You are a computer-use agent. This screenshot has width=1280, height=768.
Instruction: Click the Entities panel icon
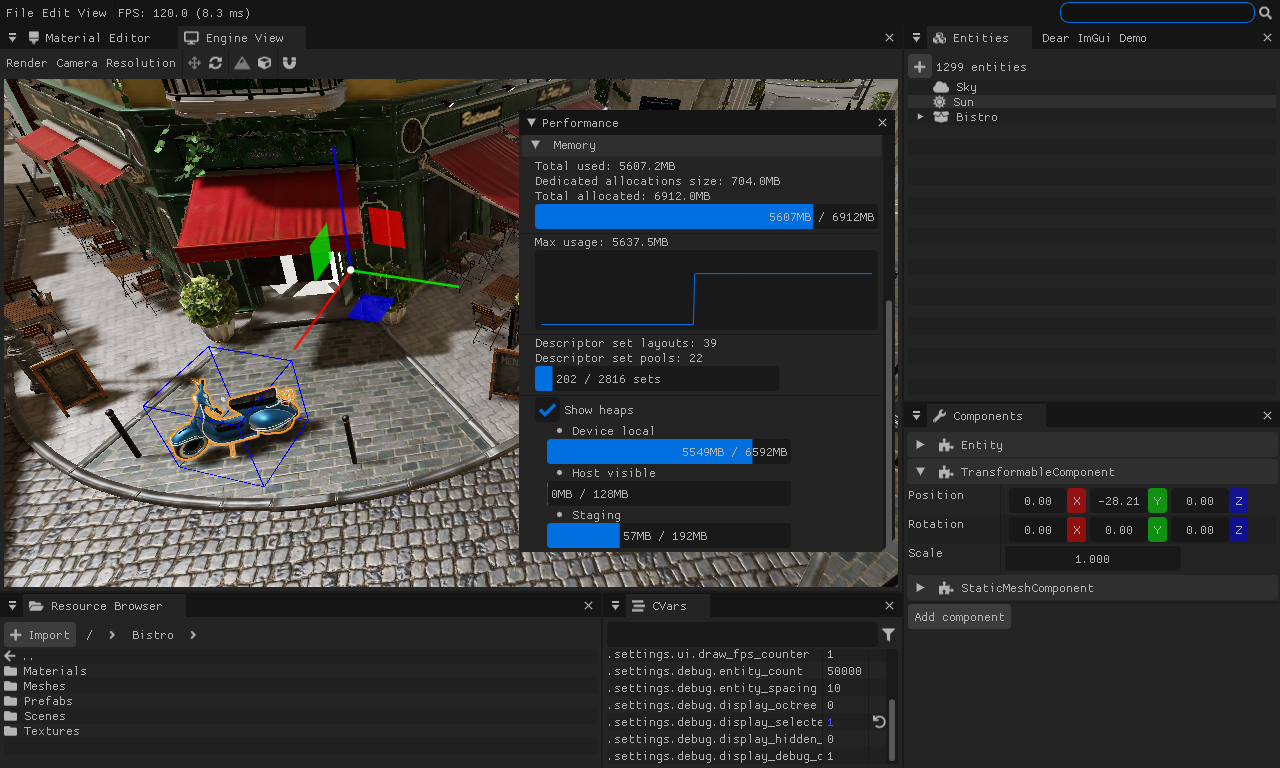pos(939,38)
